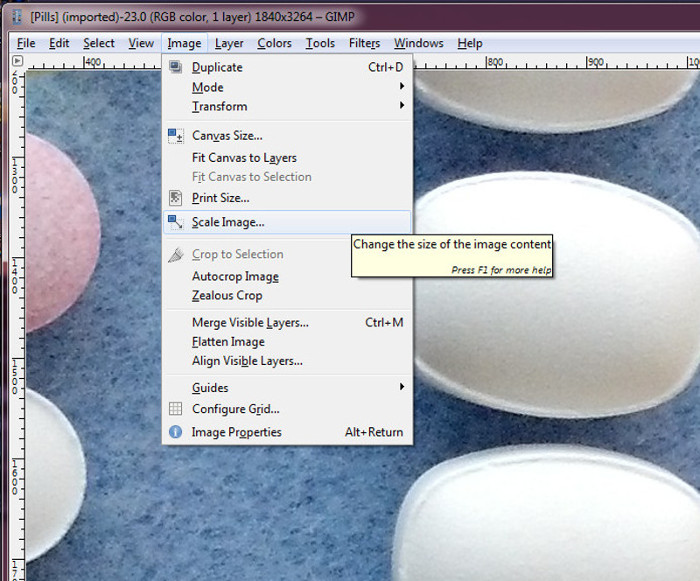Viewport: 700px width, 581px height.
Task: Click the Canvas Size icon
Action: pos(176,136)
